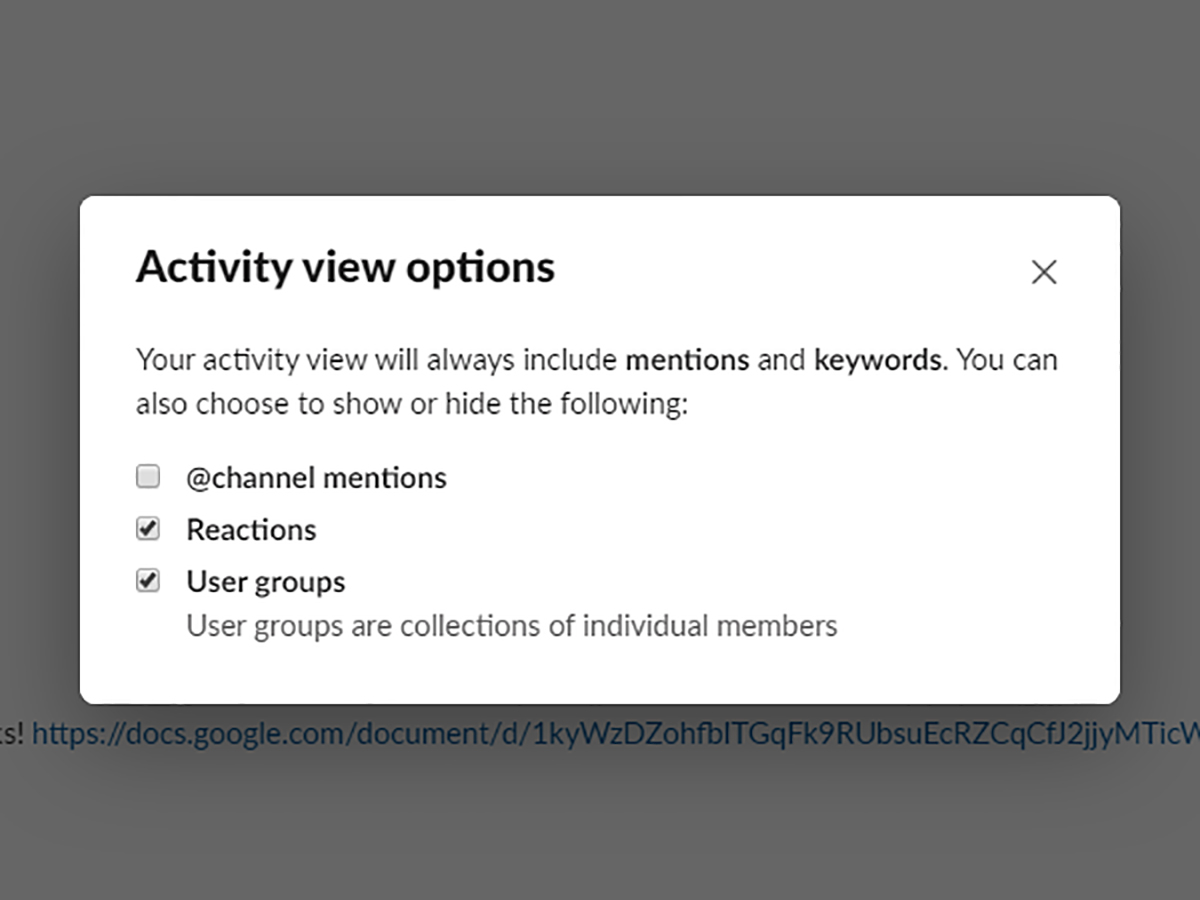1200x900 pixels.
Task: Dismiss the dialog with the X icon
Action: [x=1044, y=272]
